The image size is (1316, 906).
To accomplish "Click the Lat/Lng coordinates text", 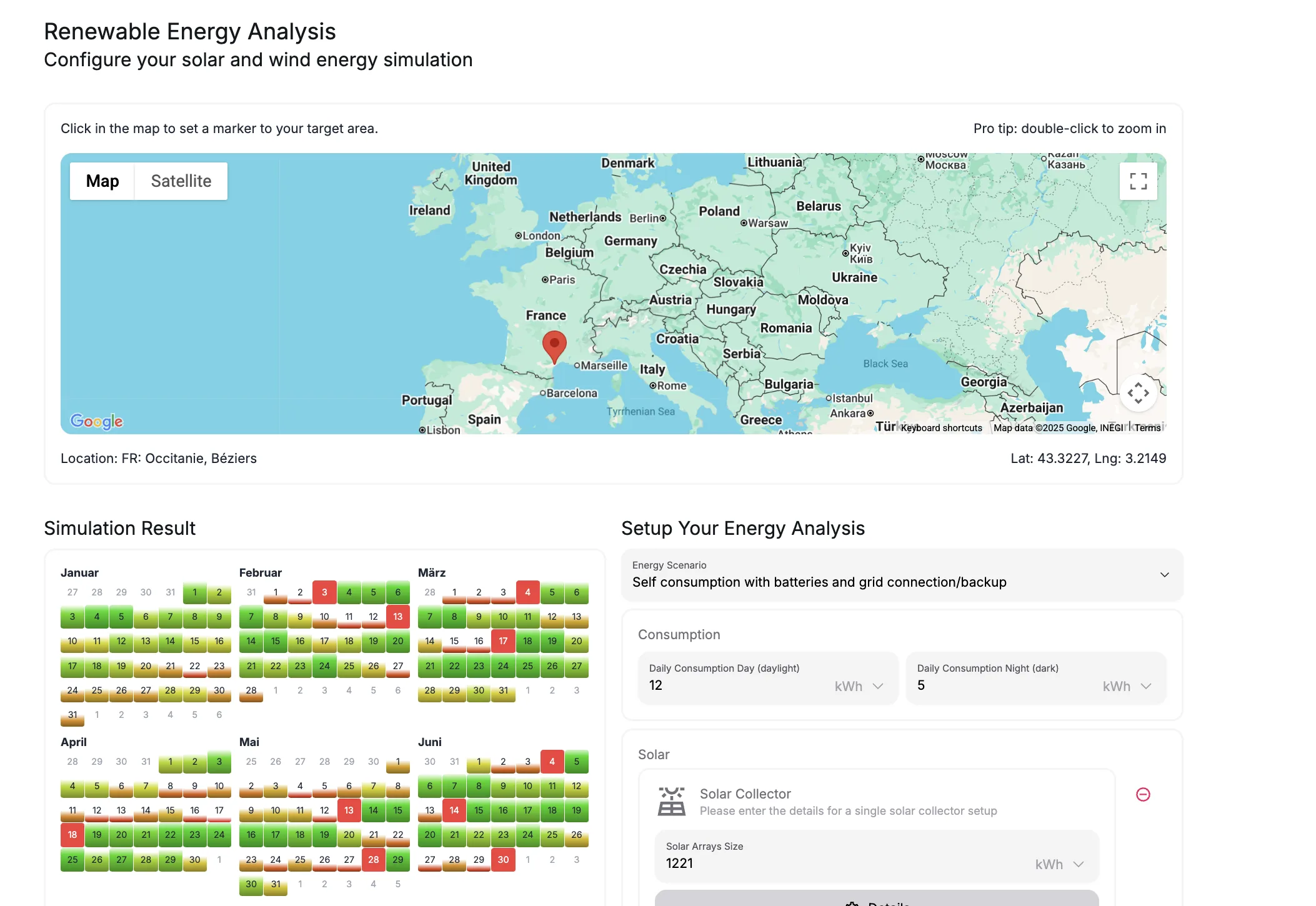I will pos(1088,458).
